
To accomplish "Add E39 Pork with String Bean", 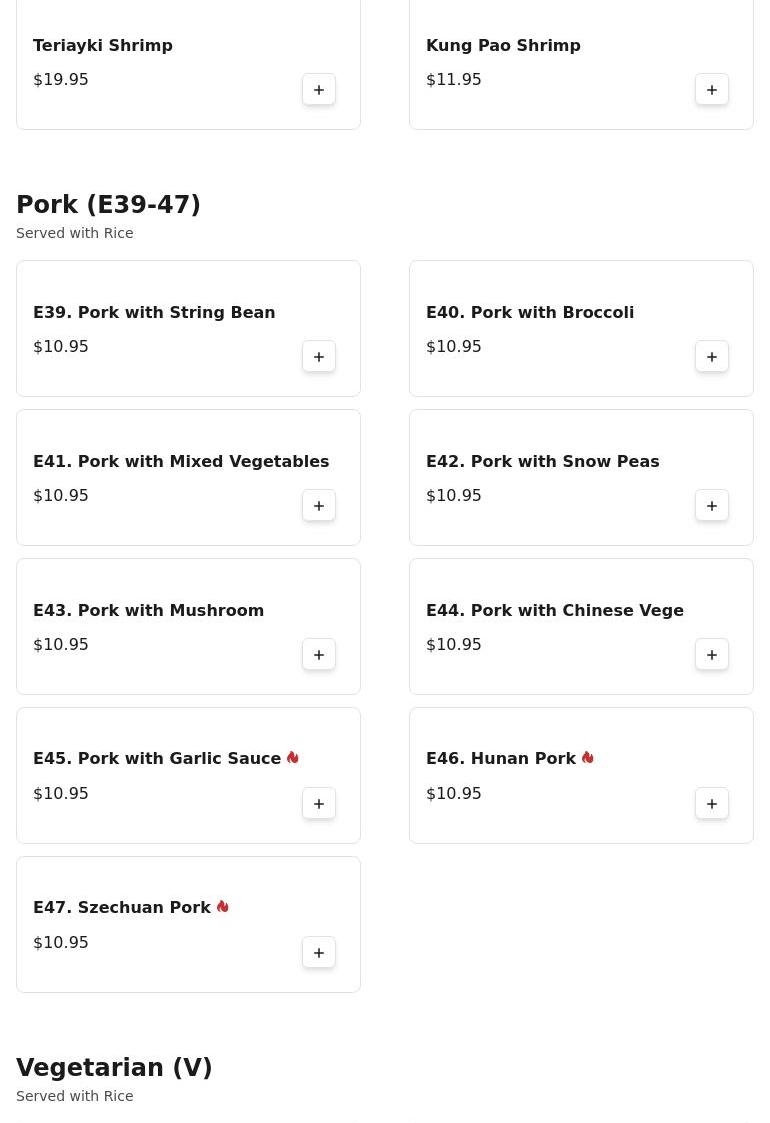I will 319,357.
